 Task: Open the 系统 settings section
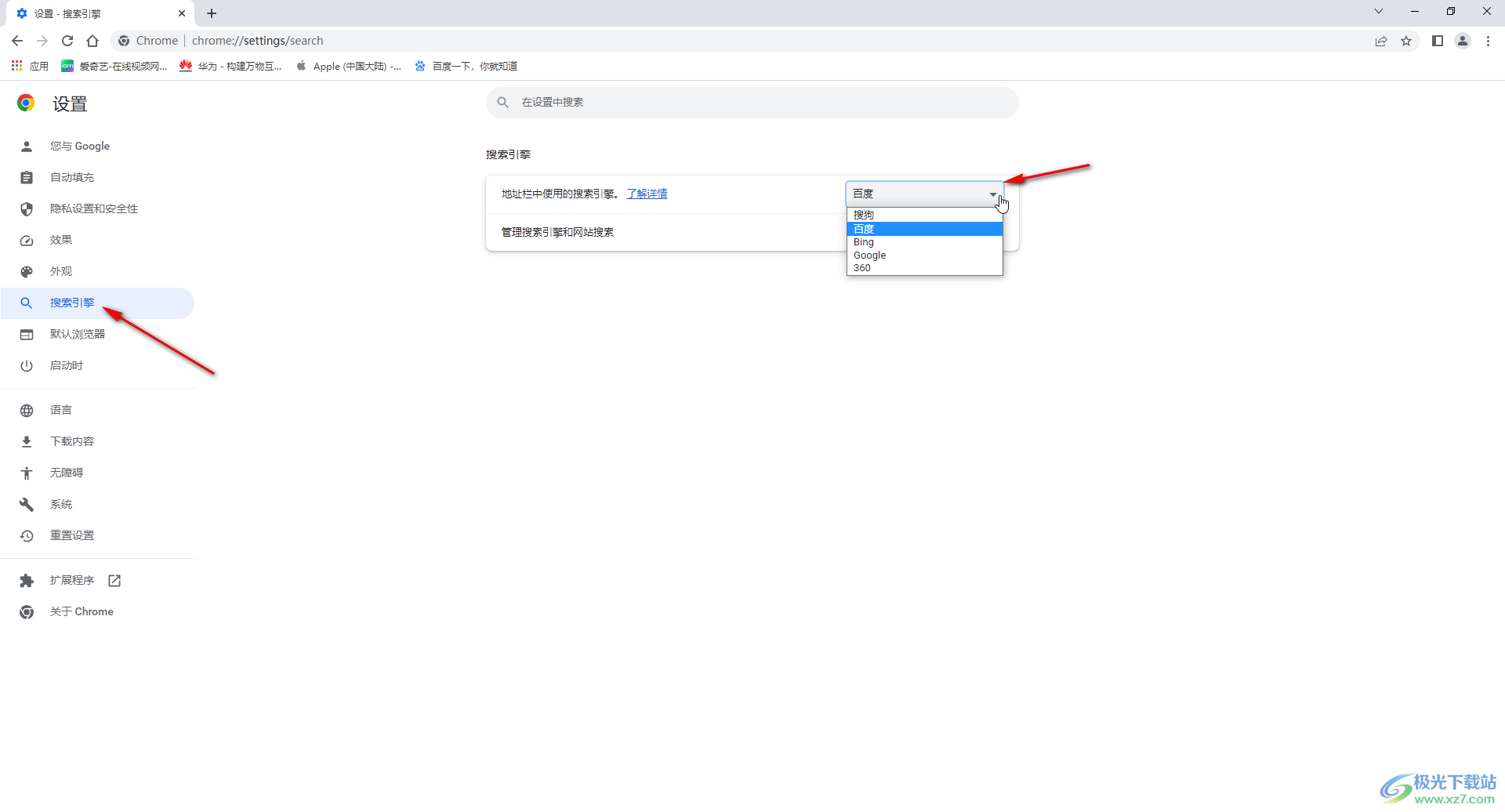(x=97, y=505)
